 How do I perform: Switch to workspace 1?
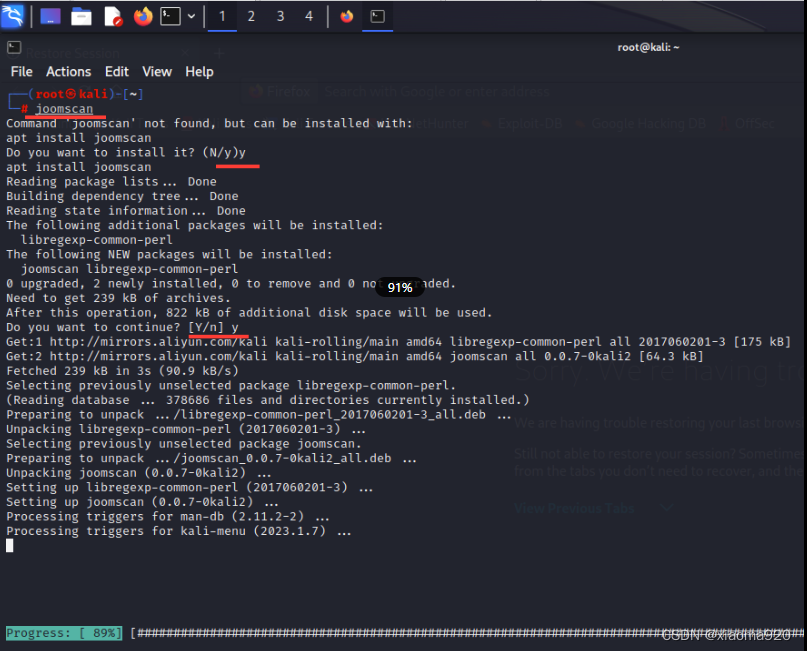click(222, 16)
